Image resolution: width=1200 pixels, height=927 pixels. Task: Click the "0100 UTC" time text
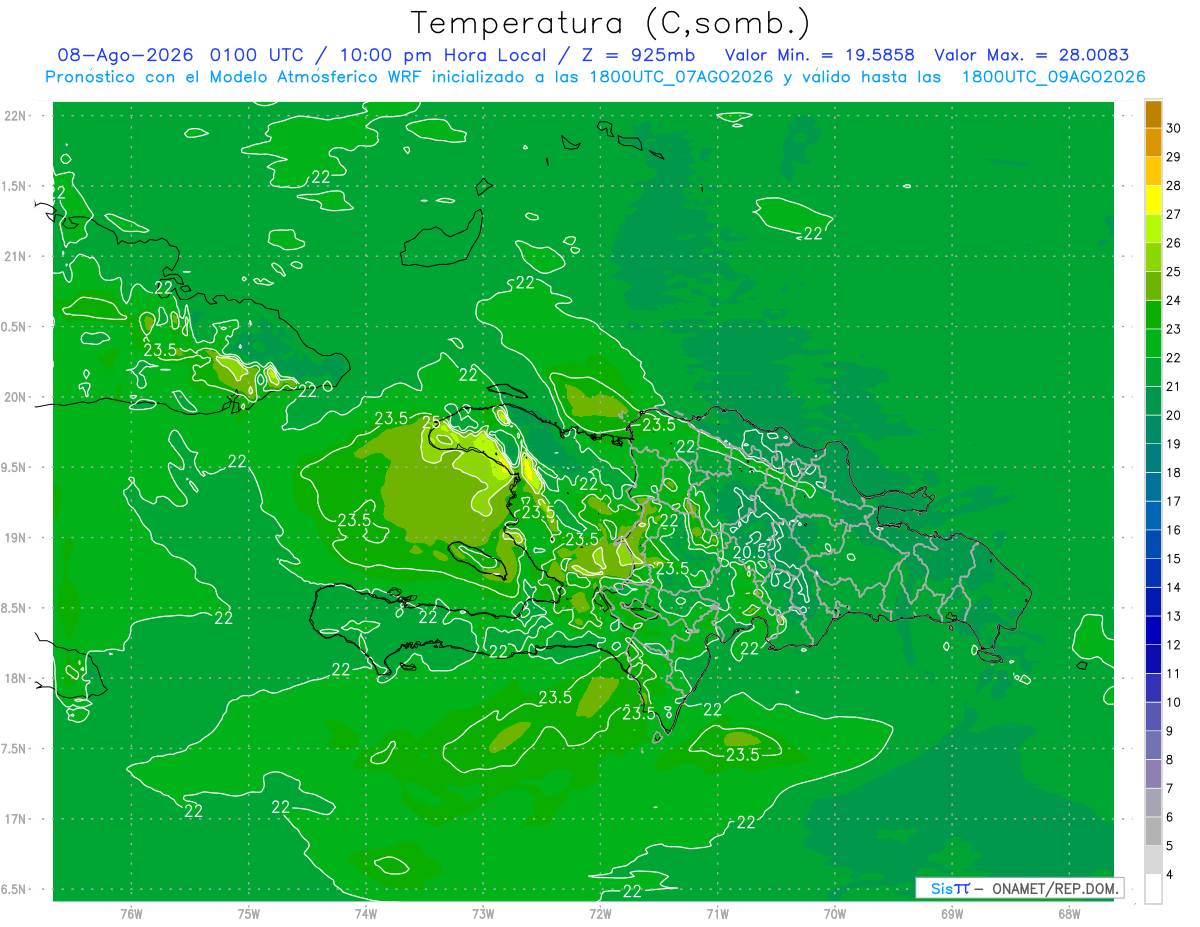pyautogui.click(x=258, y=56)
